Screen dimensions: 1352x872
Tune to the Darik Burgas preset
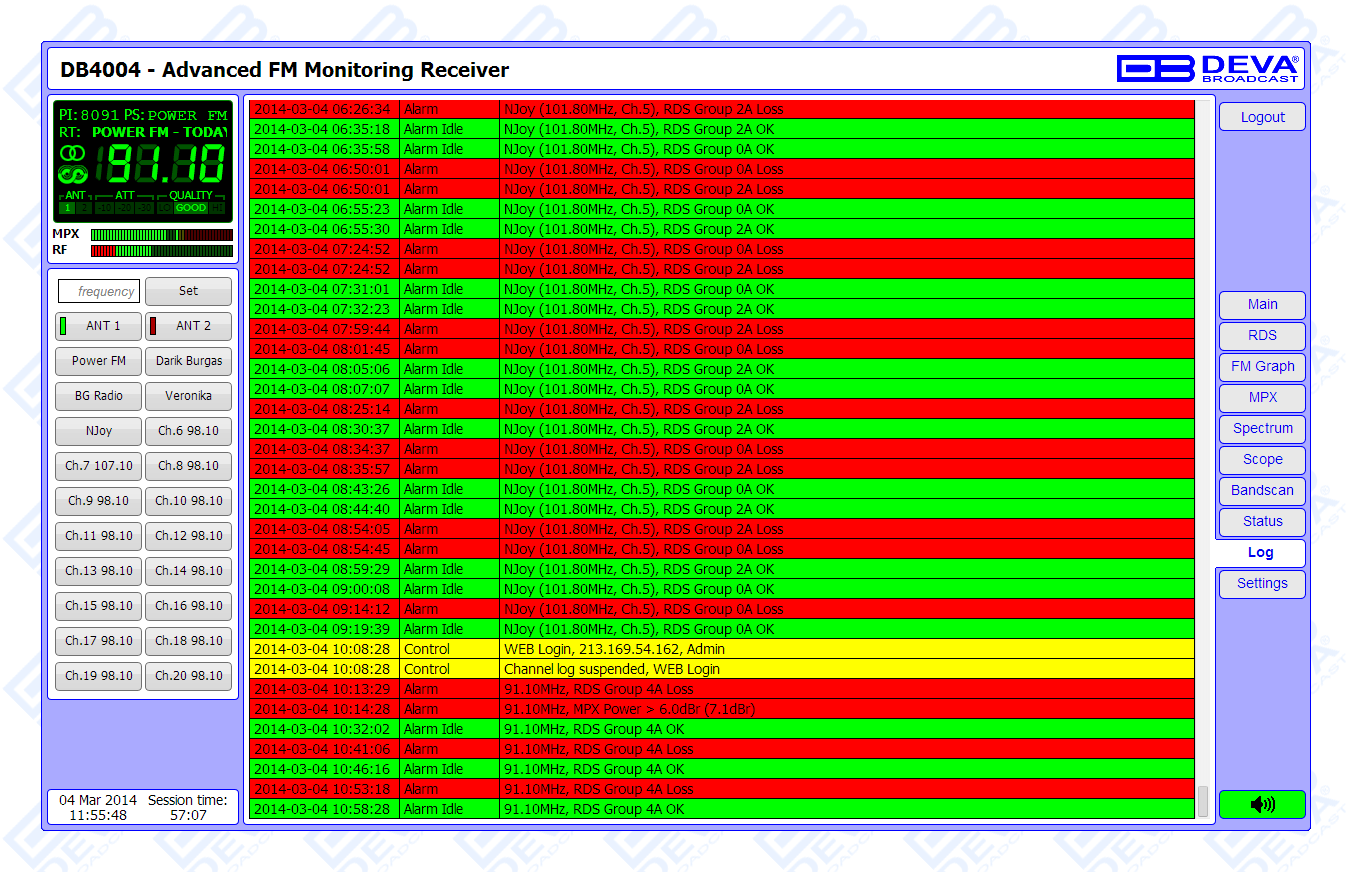(x=189, y=361)
